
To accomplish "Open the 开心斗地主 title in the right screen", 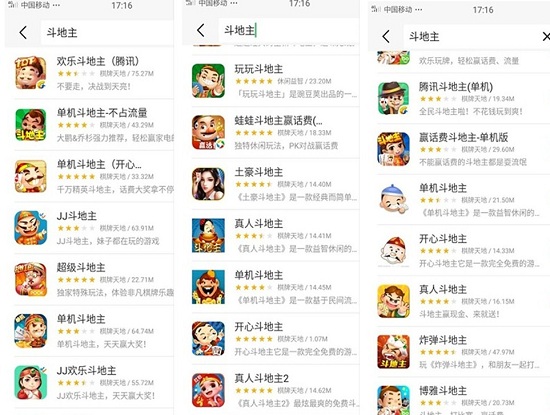I will click(x=443, y=239).
